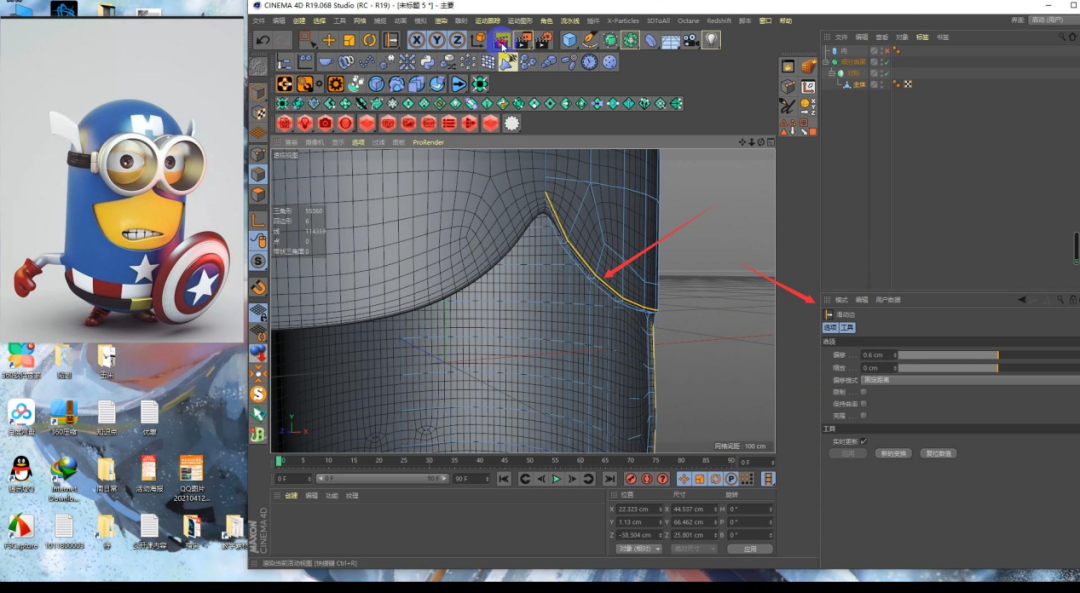Uncheck the 实时更新 realtime update checkbox
The height and width of the screenshot is (593, 1080).
(863, 441)
